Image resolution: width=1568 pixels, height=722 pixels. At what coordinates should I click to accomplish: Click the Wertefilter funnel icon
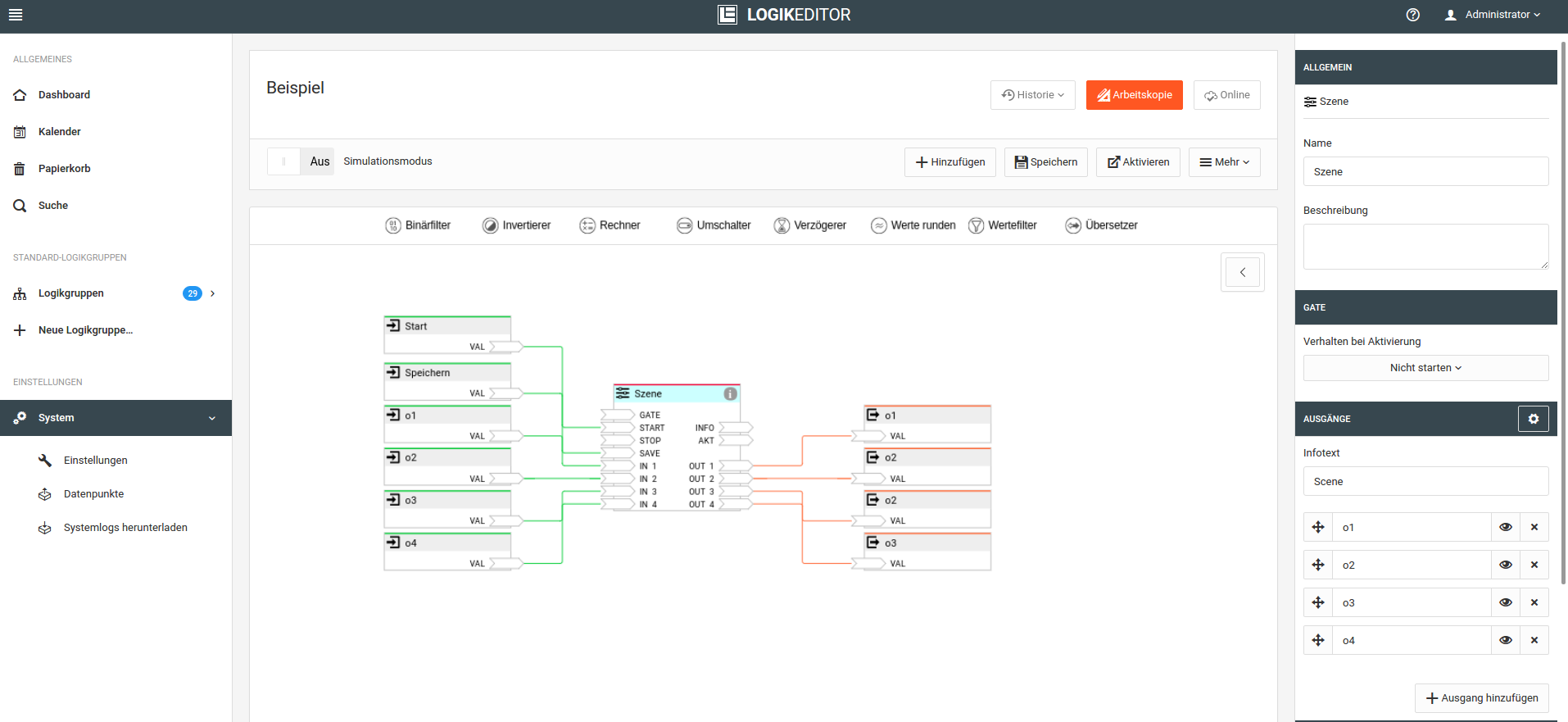point(976,225)
